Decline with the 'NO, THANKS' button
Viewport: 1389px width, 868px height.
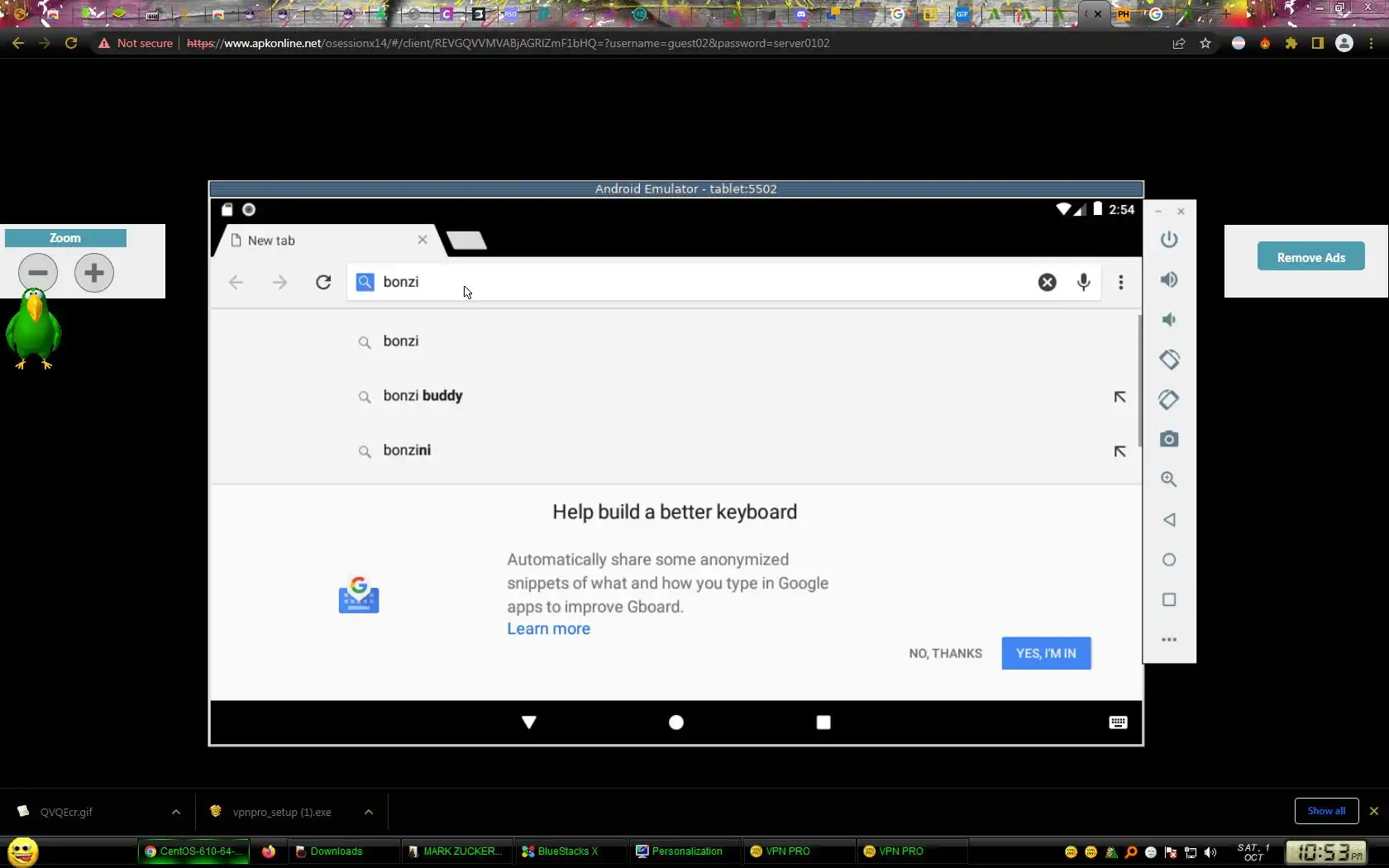click(945, 653)
